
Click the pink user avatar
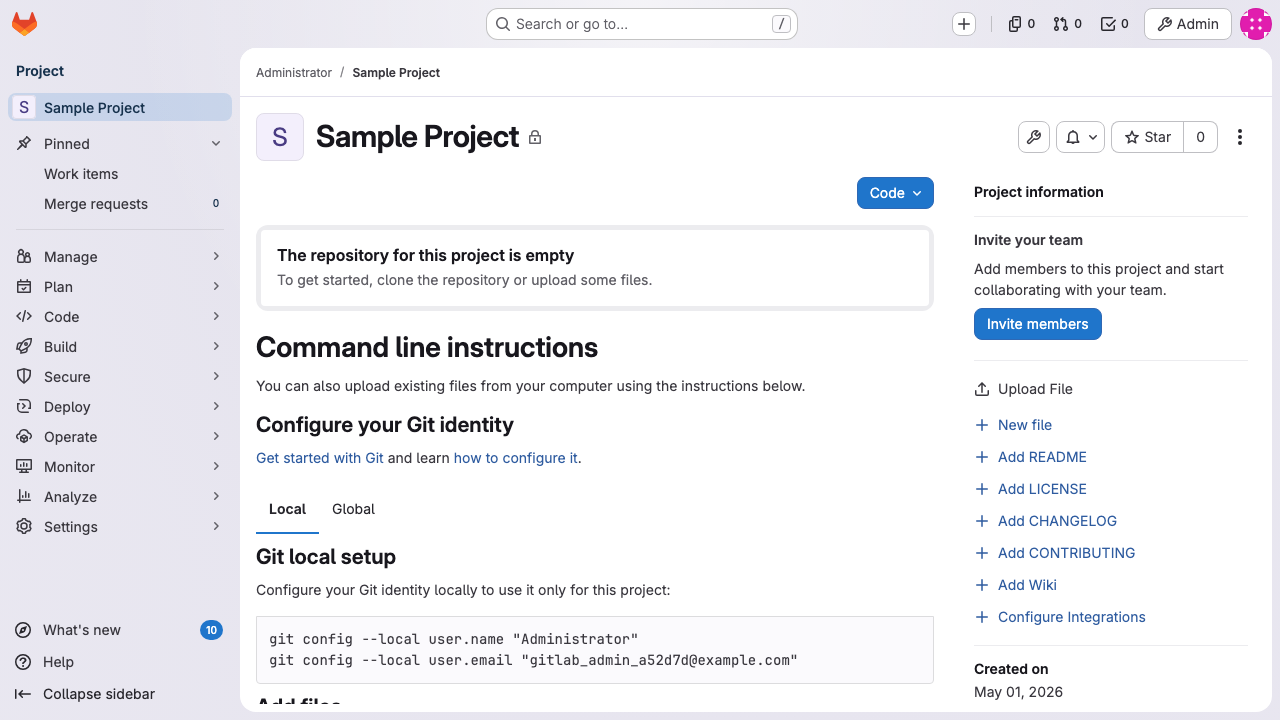(x=1255, y=24)
